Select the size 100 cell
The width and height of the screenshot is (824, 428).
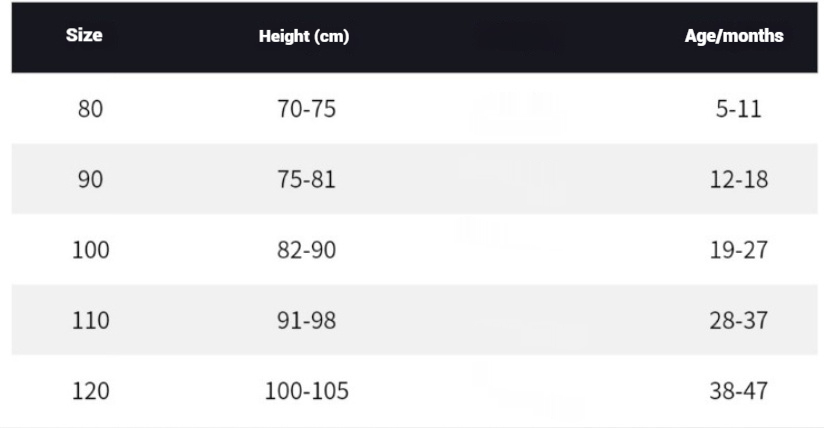[90, 249]
